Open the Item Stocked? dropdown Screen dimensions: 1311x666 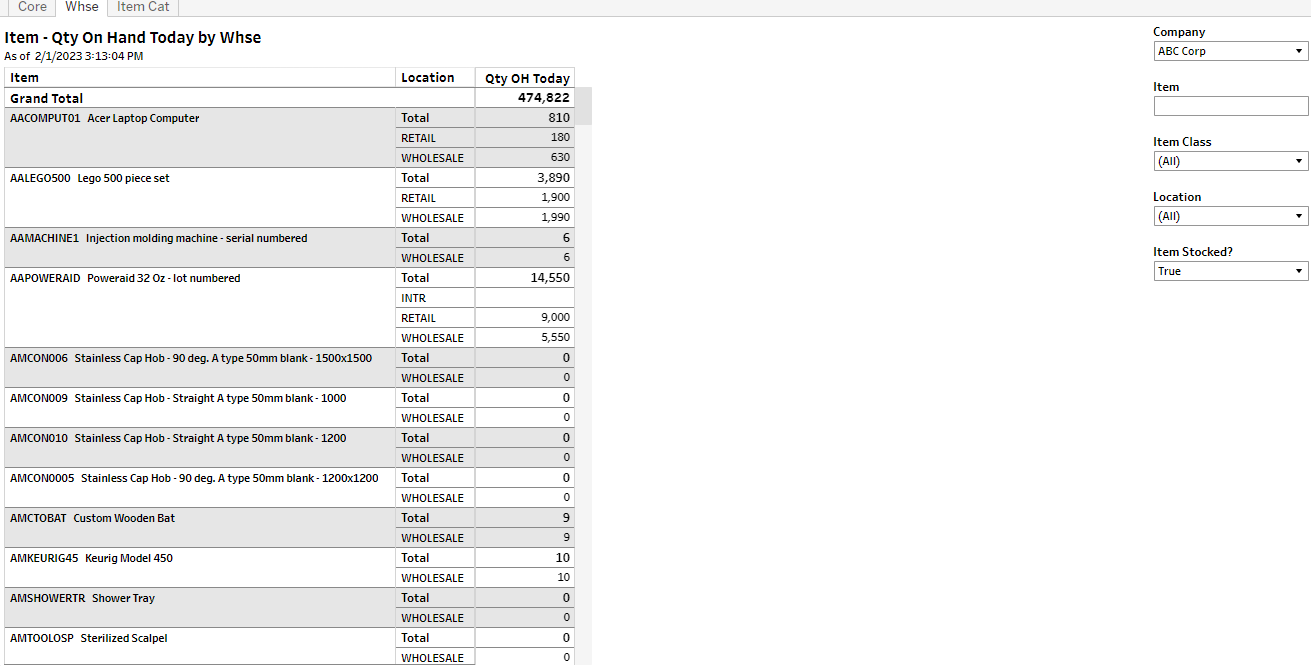(x=1230, y=271)
